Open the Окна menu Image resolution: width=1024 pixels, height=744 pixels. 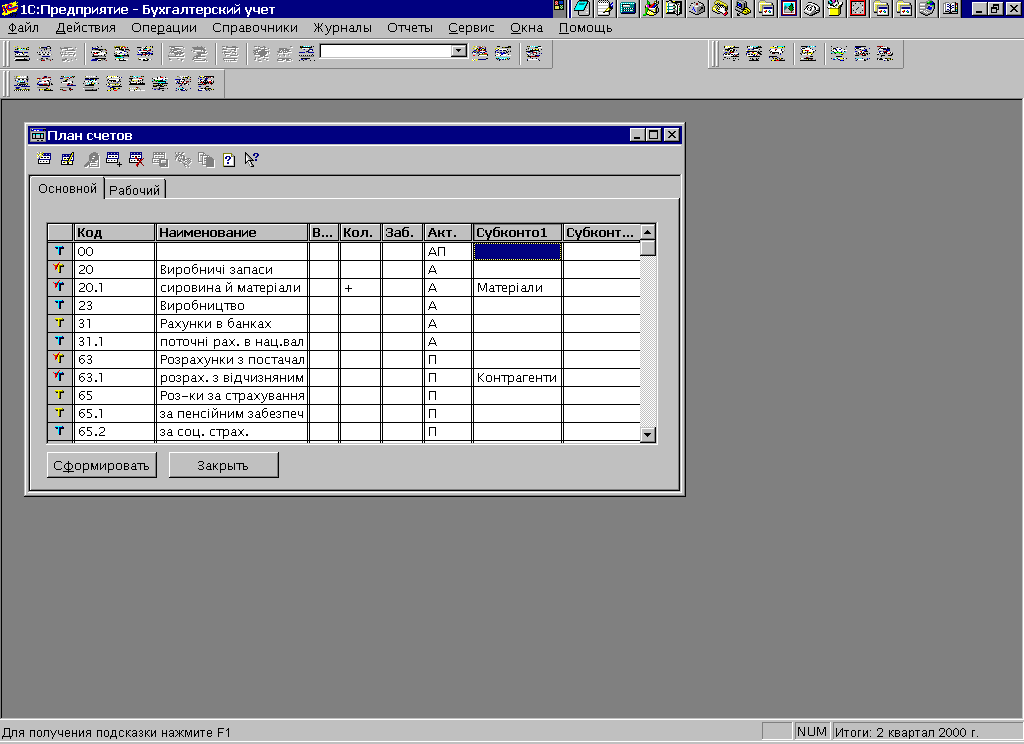[x=526, y=28]
